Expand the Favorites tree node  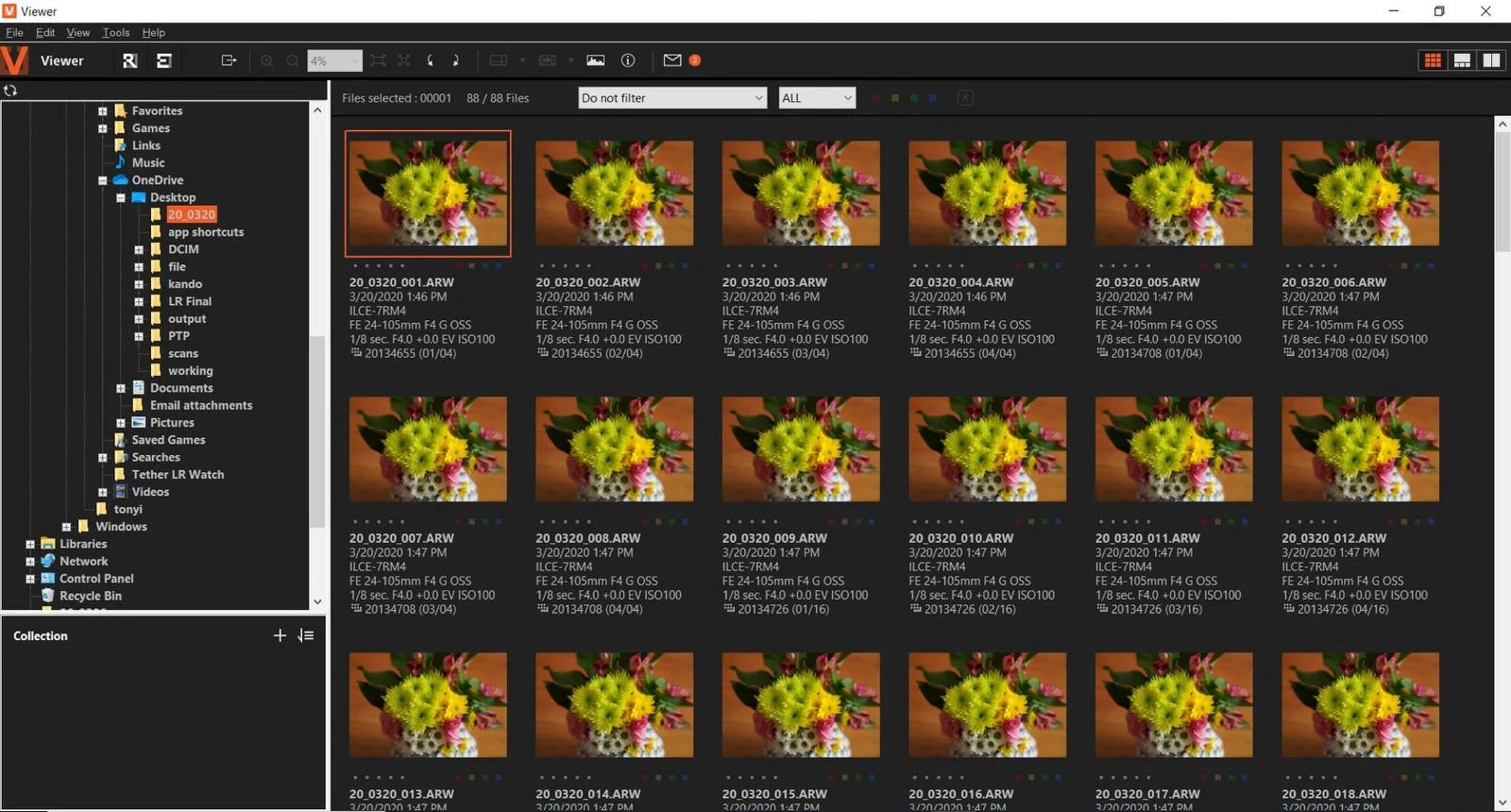coord(102,111)
